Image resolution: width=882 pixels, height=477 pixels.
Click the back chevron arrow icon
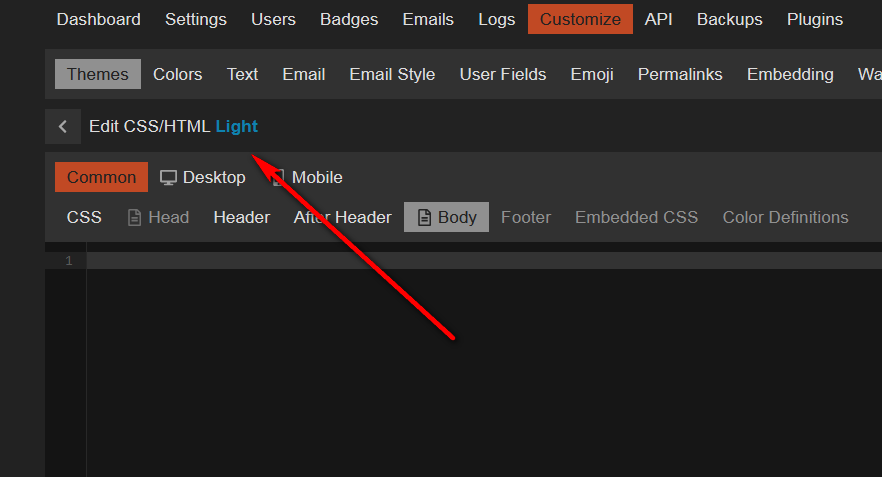[x=62, y=127]
